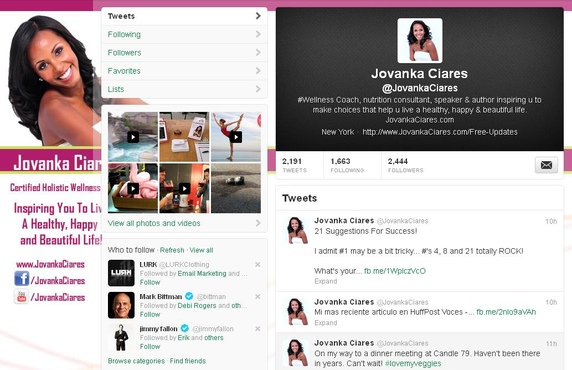Follow LURK
Screen dimensions: 572x370
(150, 282)
